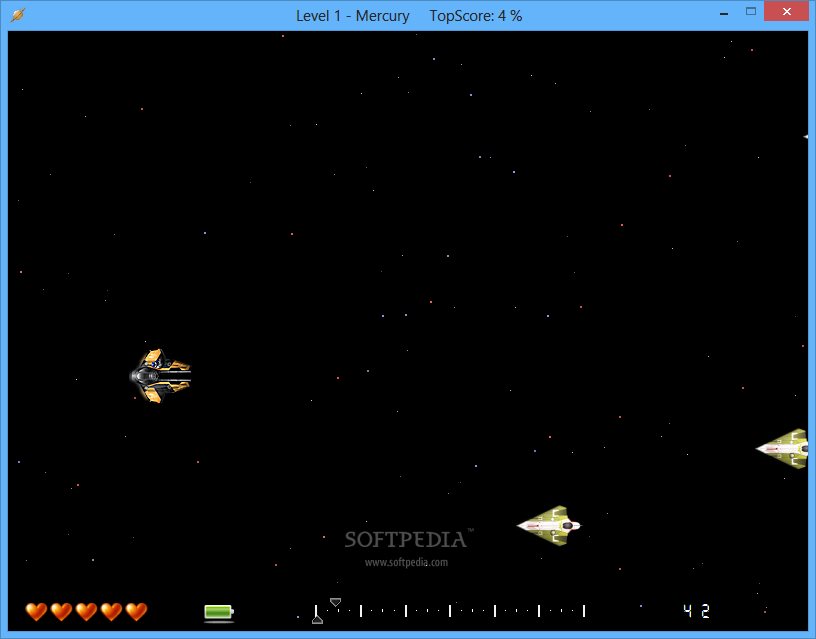Click the 'Level 1 - Mercury' title text
816x639 pixels.
pos(353,16)
